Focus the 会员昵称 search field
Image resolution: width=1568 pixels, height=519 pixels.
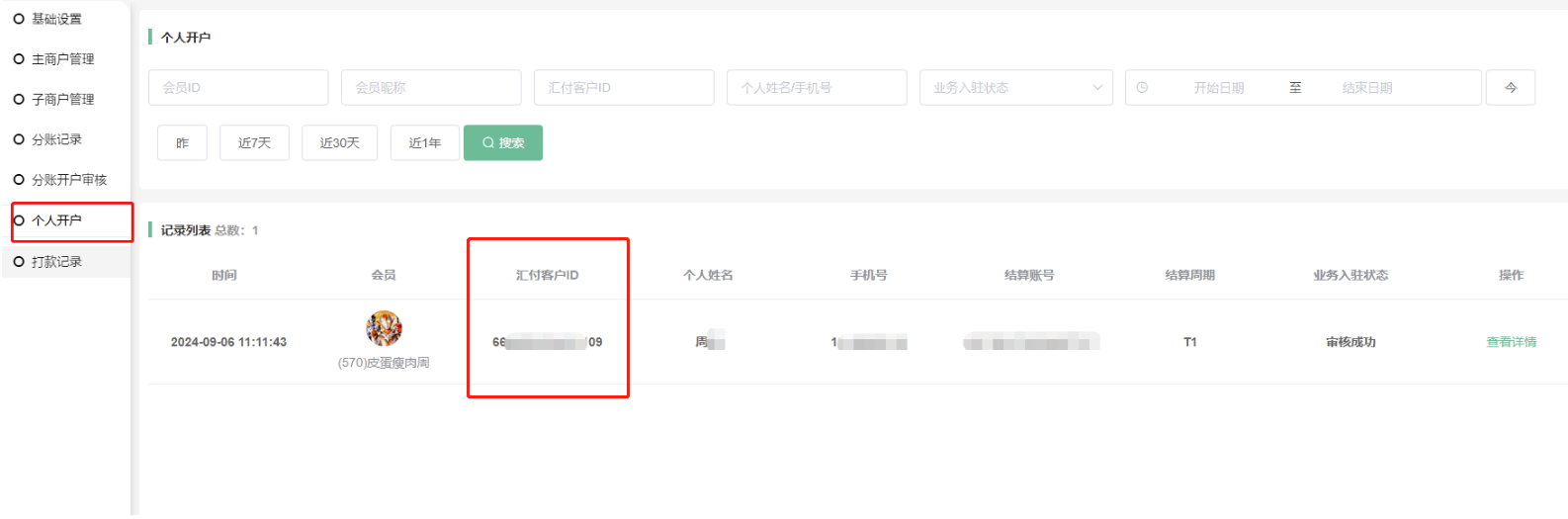(x=431, y=88)
